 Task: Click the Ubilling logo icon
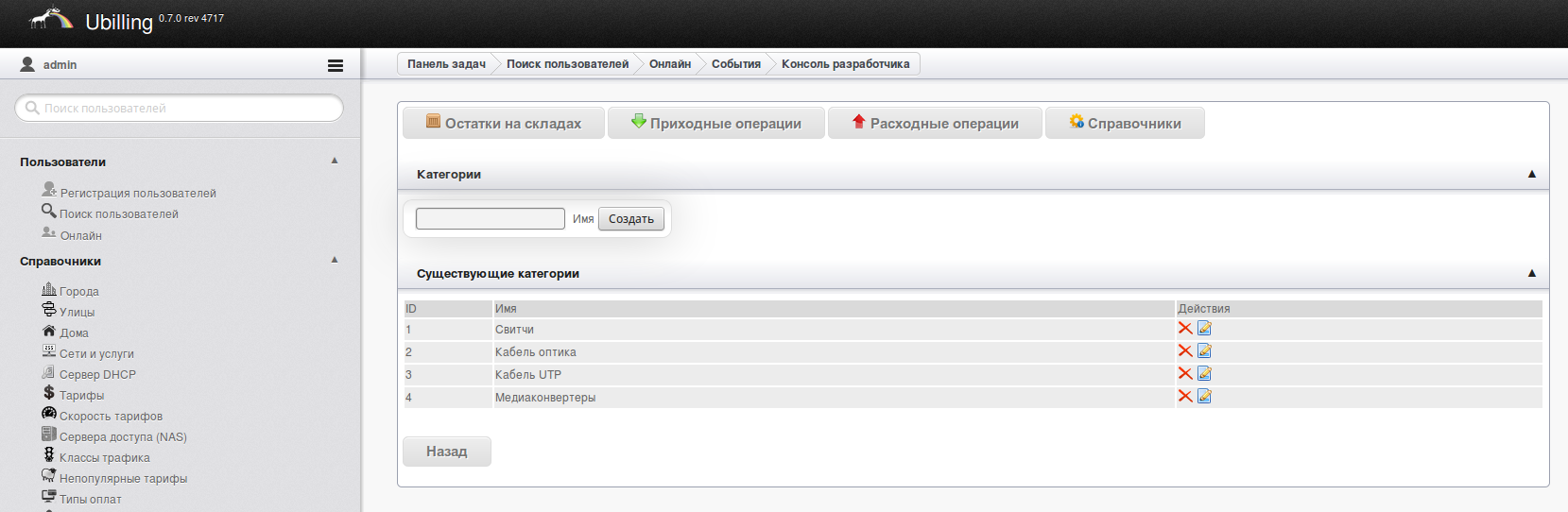51,20
